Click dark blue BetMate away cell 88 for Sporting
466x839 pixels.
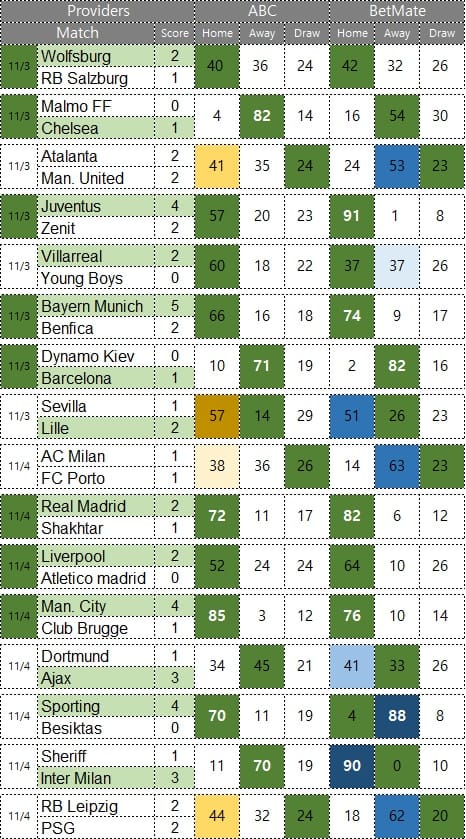click(x=397, y=715)
